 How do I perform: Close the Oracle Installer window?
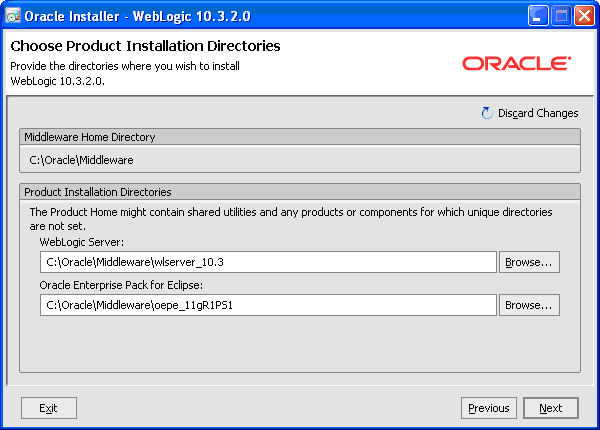pyautogui.click(x=584, y=16)
